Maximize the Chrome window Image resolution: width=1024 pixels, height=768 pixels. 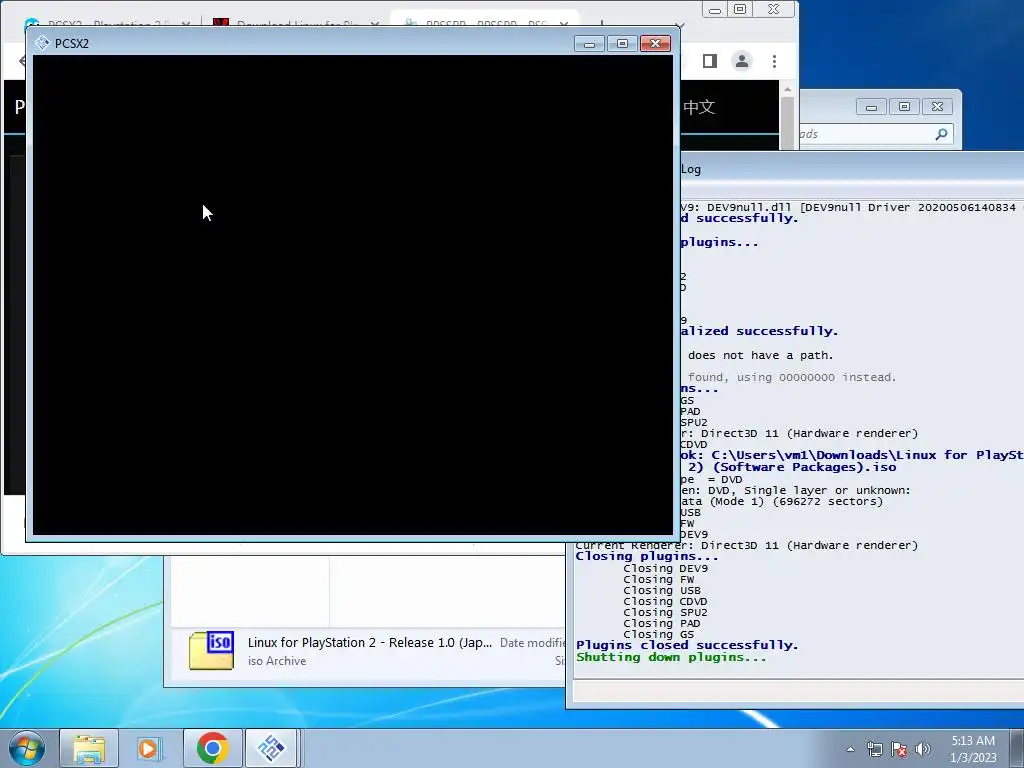740,10
